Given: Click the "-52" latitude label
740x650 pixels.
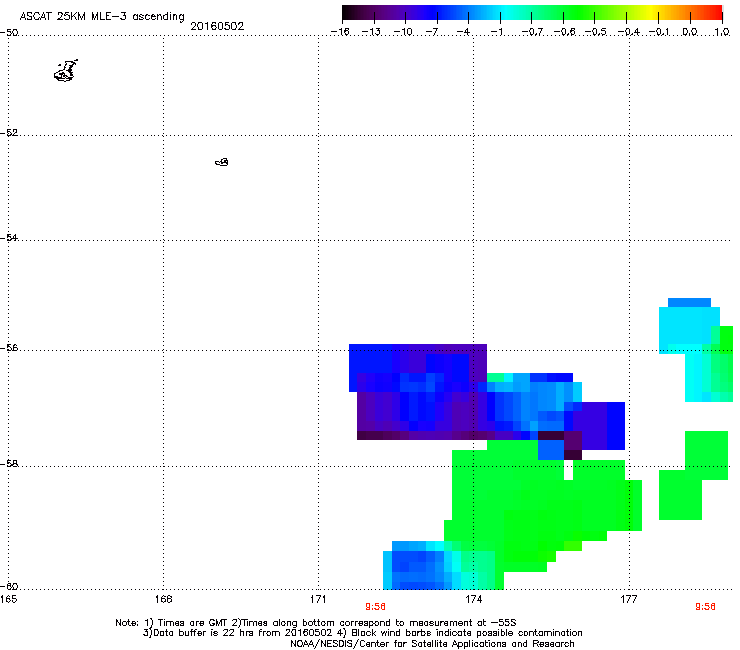Looking at the screenshot, I should click(9, 133).
